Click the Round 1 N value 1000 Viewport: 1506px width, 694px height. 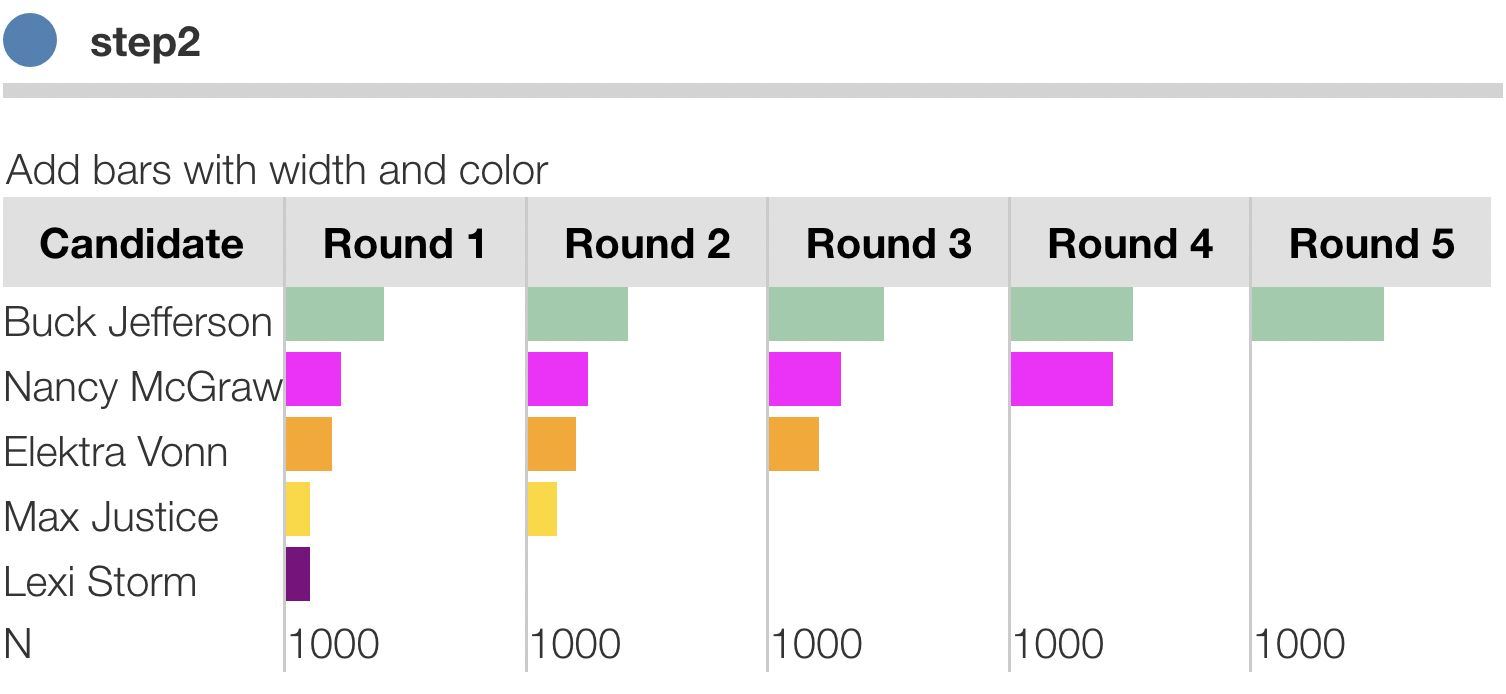tap(334, 645)
